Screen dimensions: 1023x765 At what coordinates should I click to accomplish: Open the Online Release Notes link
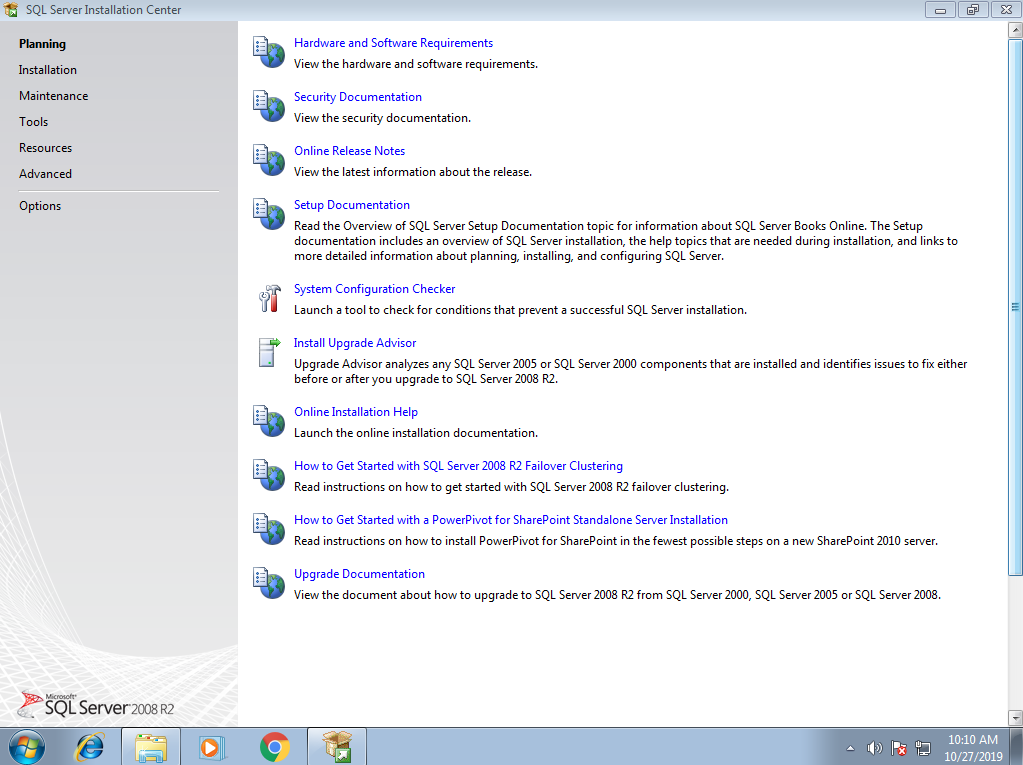[x=350, y=151]
